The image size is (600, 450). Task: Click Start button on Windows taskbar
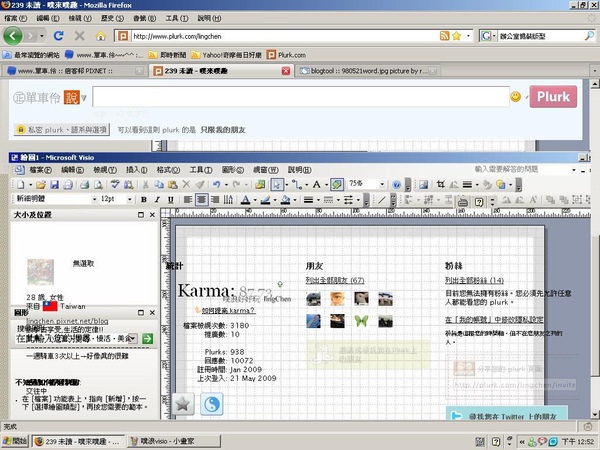point(15,441)
